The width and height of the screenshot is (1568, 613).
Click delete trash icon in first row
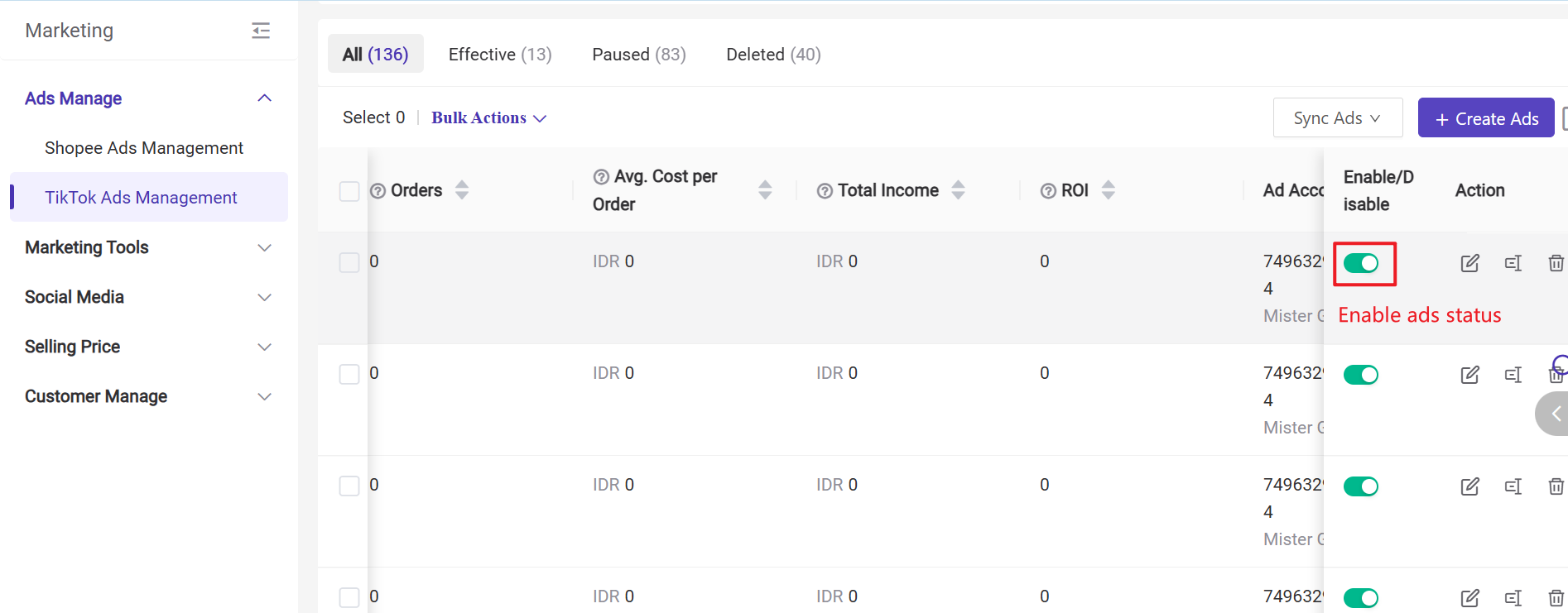(1556, 263)
